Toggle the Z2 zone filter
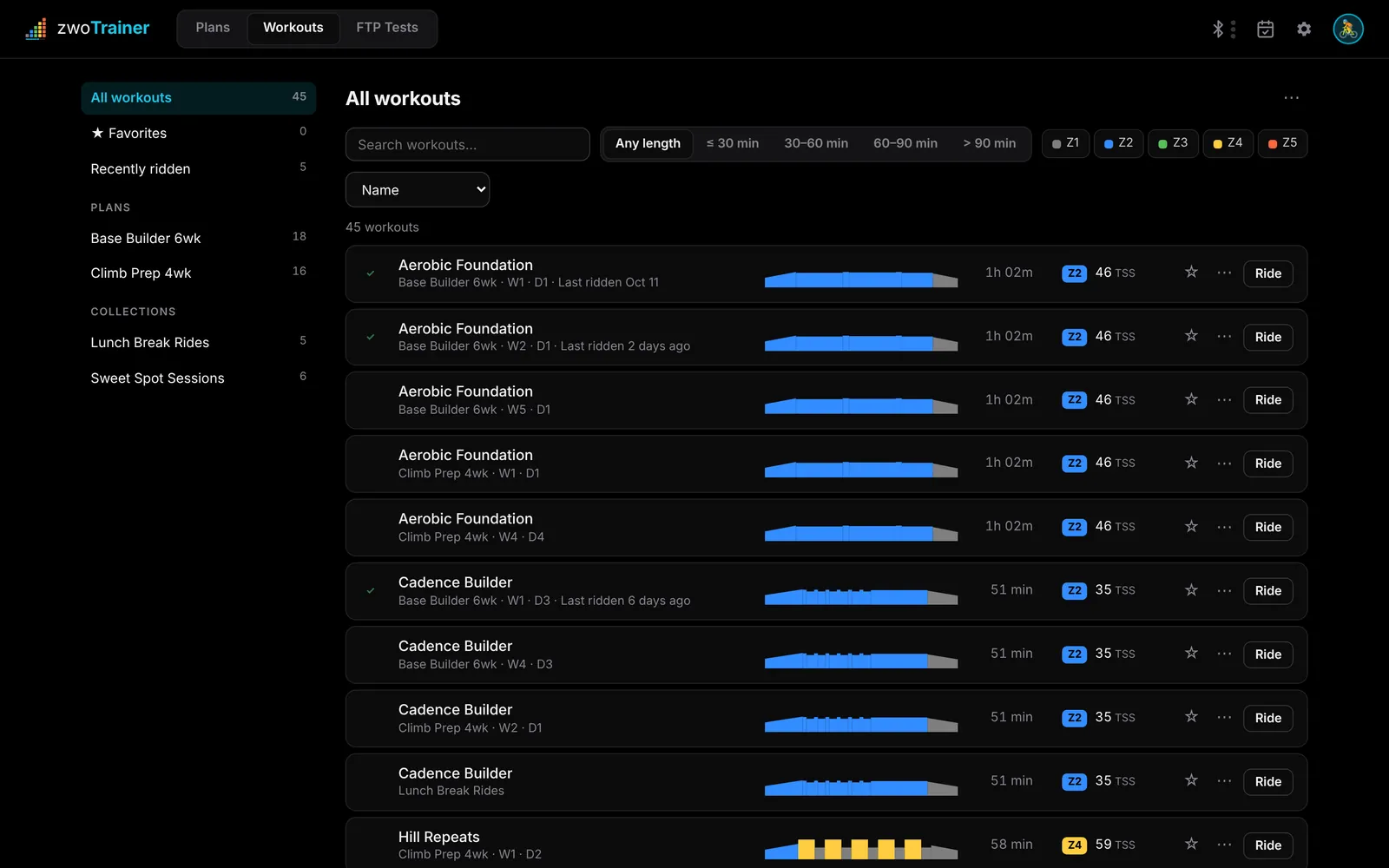Screen dimensions: 1389x868 tap(1118, 143)
